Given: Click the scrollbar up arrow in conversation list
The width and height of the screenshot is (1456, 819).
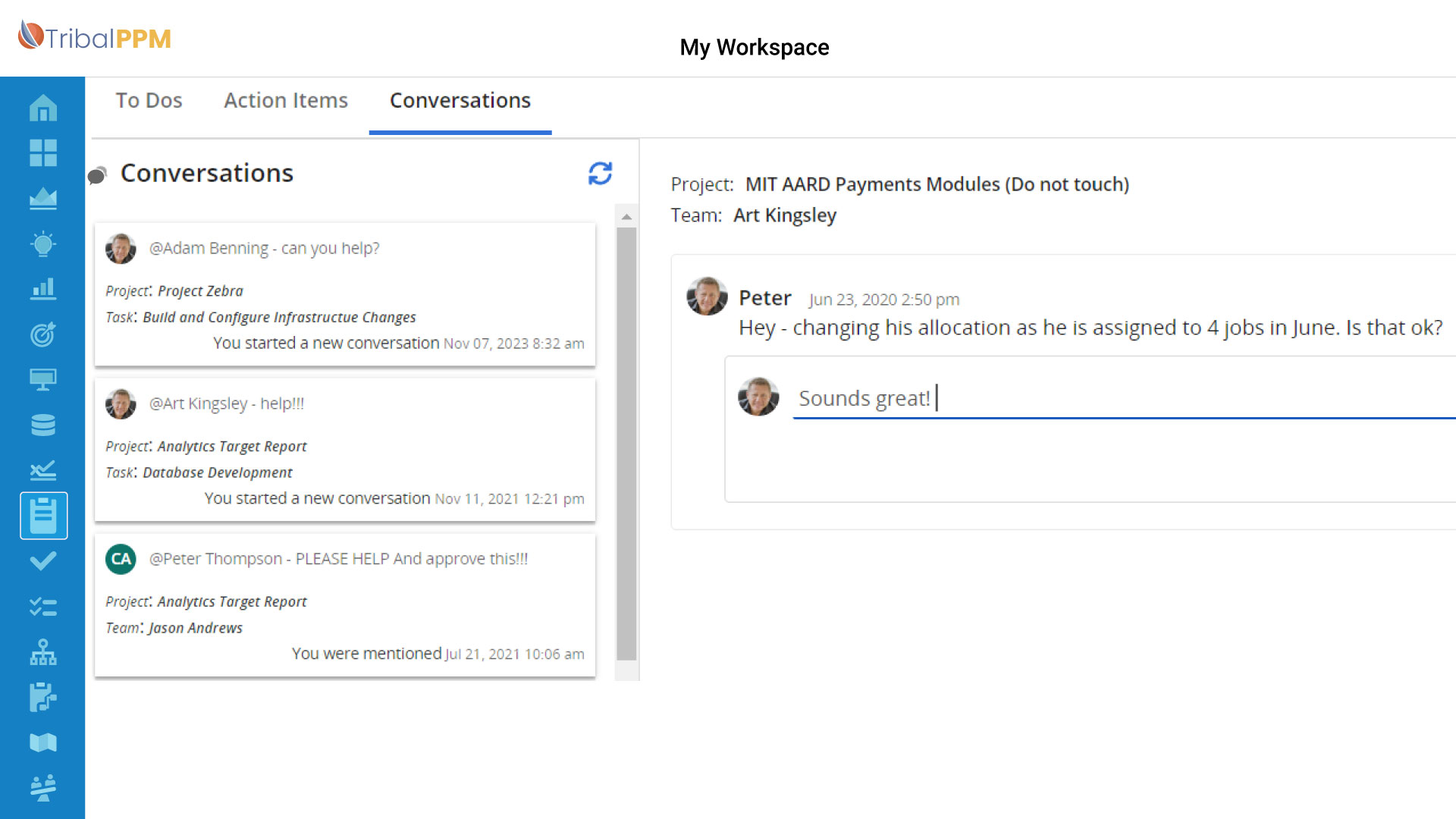Looking at the screenshot, I should pyautogui.click(x=626, y=217).
